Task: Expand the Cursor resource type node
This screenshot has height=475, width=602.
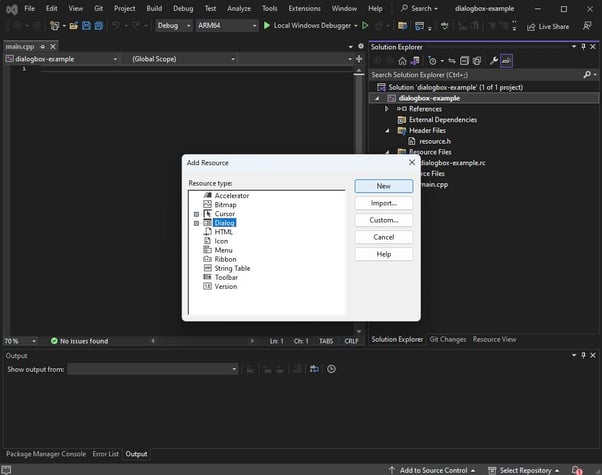Action: click(197, 214)
